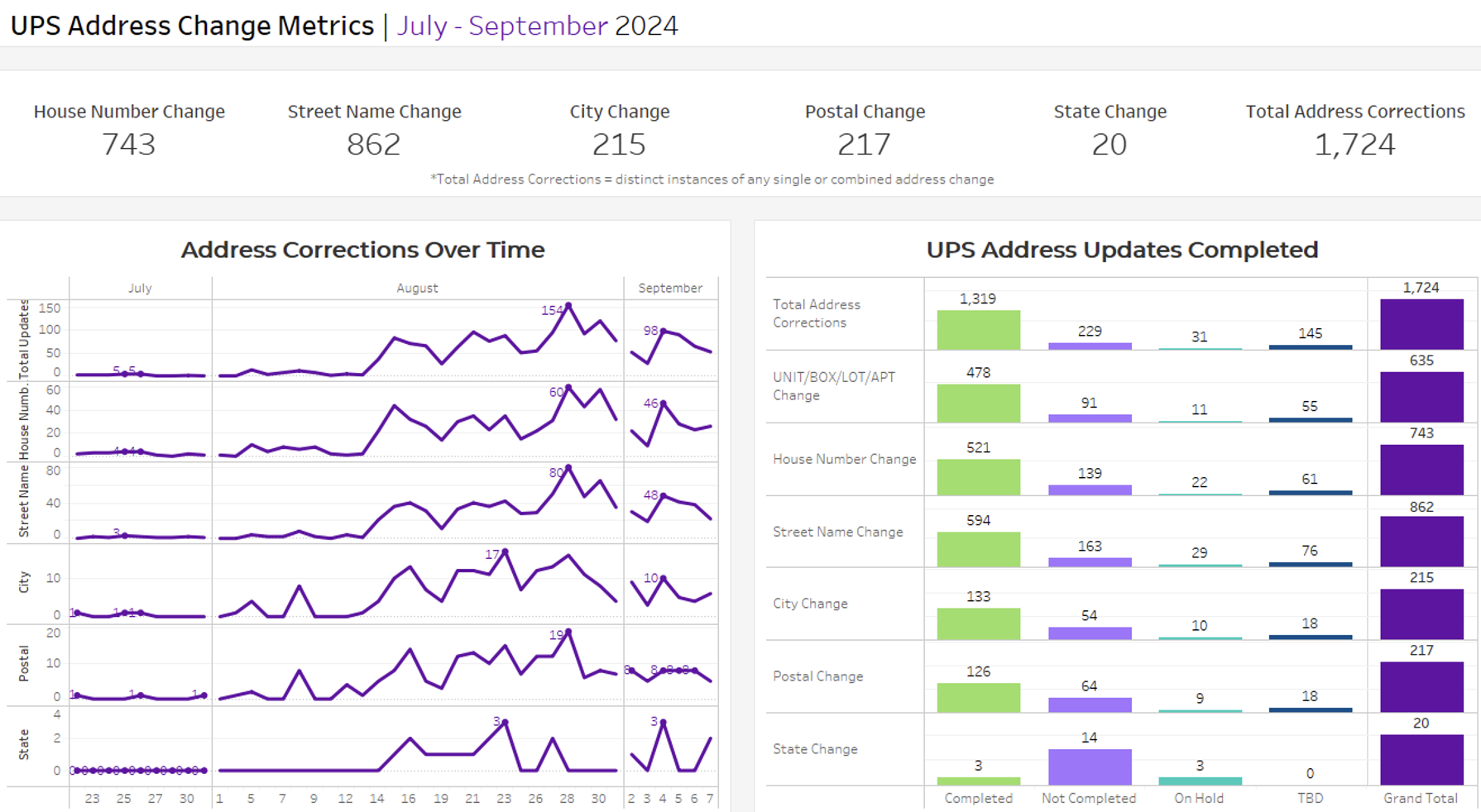The width and height of the screenshot is (1481, 812).
Task: Select the Street Name Change 862 metric
Action: 374,145
